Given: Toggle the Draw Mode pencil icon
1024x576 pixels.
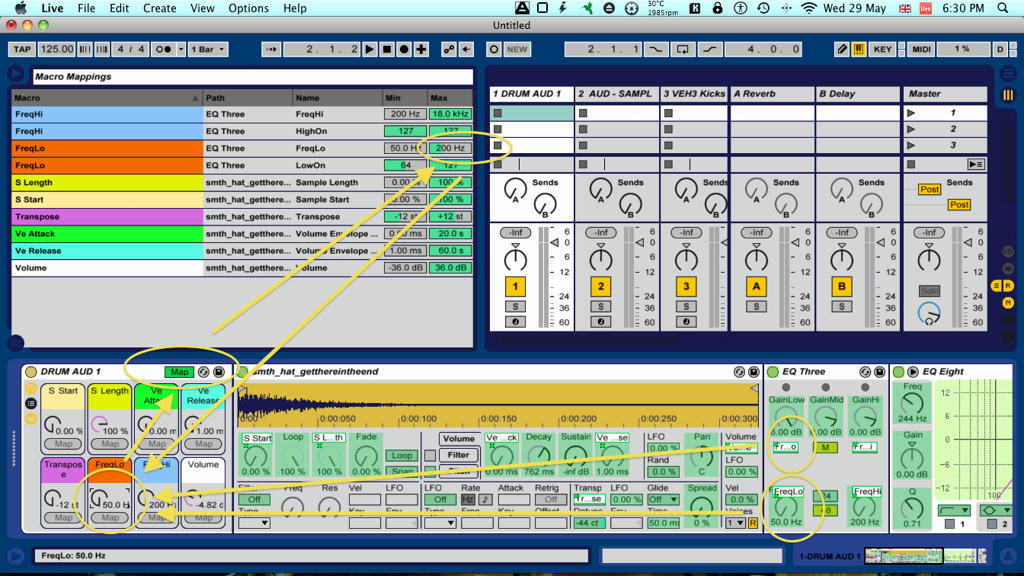Looking at the screenshot, I should click(x=842, y=49).
